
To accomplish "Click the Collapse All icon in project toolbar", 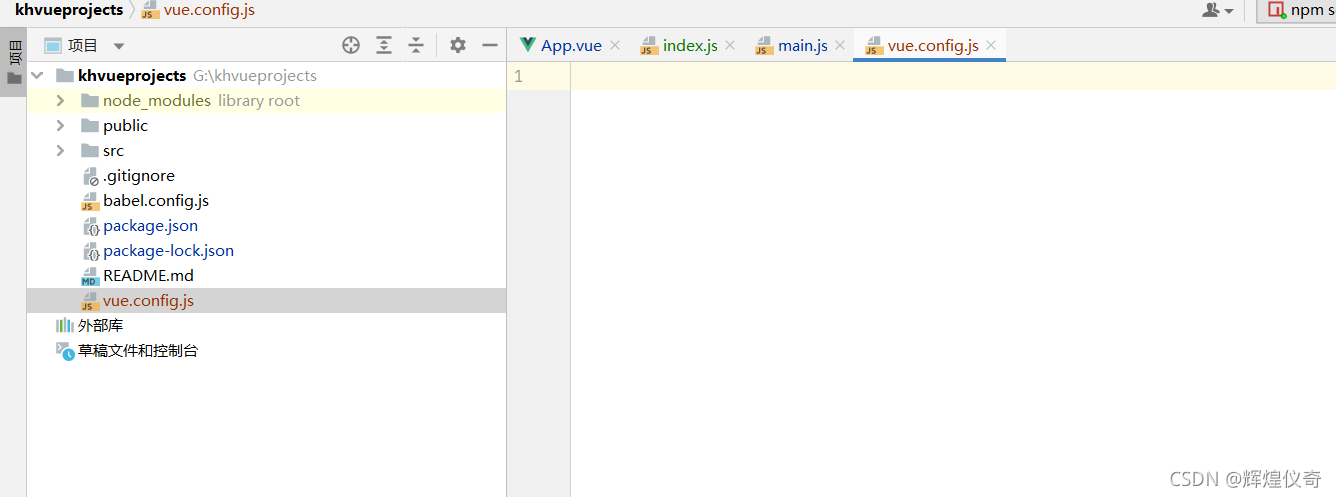I will tap(416, 45).
